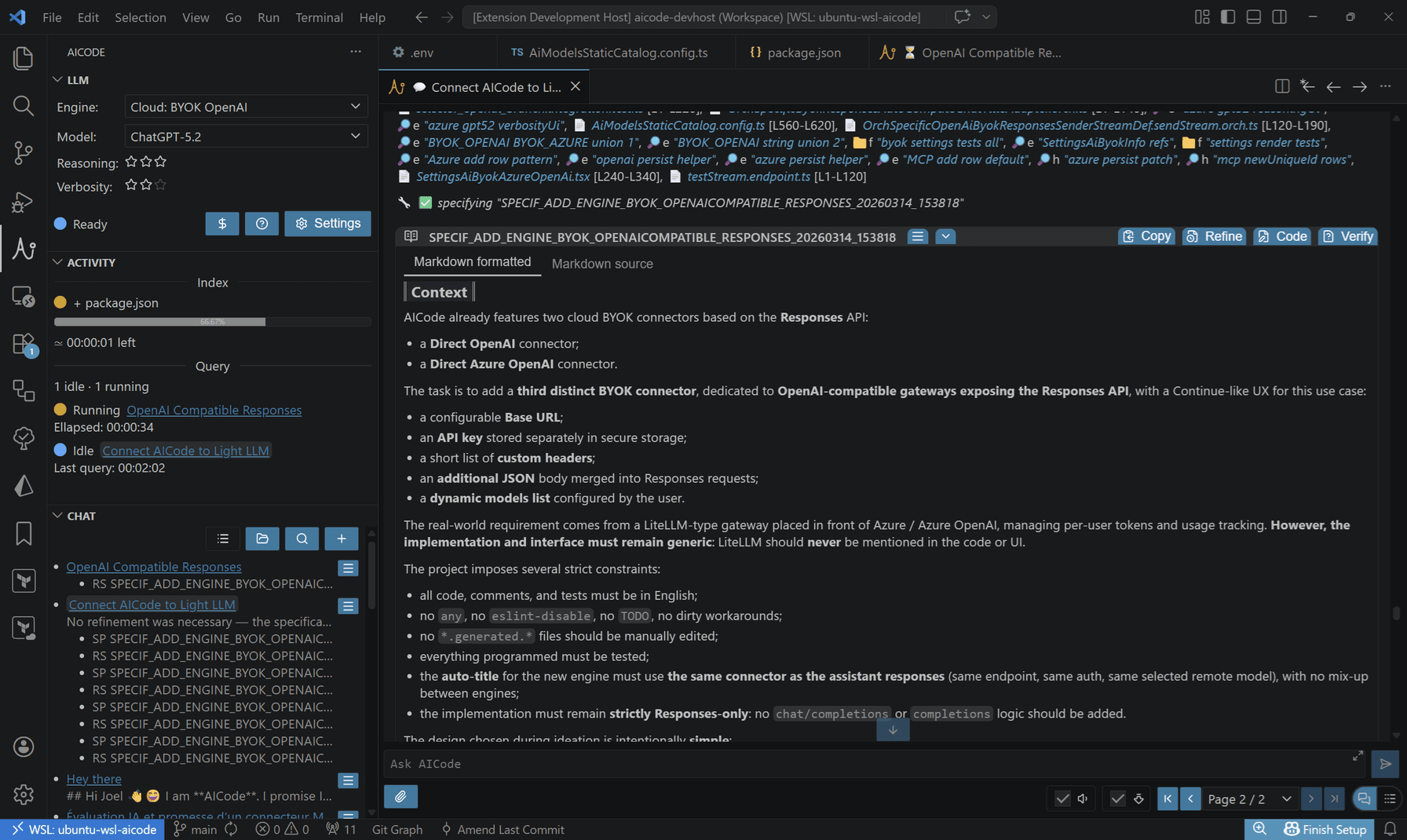Open the Explorer view in activity bar
The height and width of the screenshot is (840, 1407).
(24, 58)
